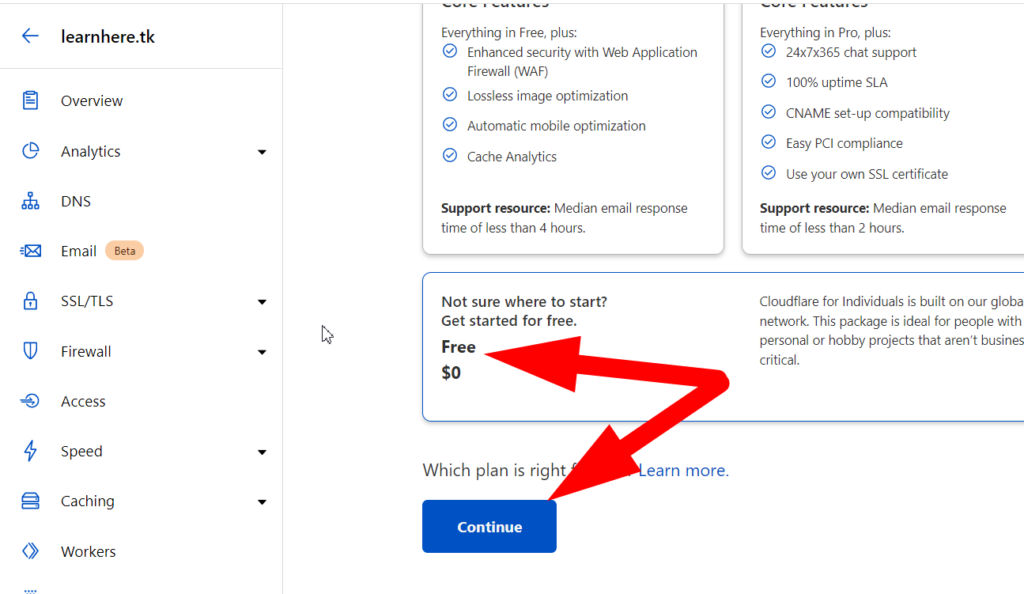Expand the Caching submenu arrow
The height and width of the screenshot is (594, 1024).
tap(262, 502)
